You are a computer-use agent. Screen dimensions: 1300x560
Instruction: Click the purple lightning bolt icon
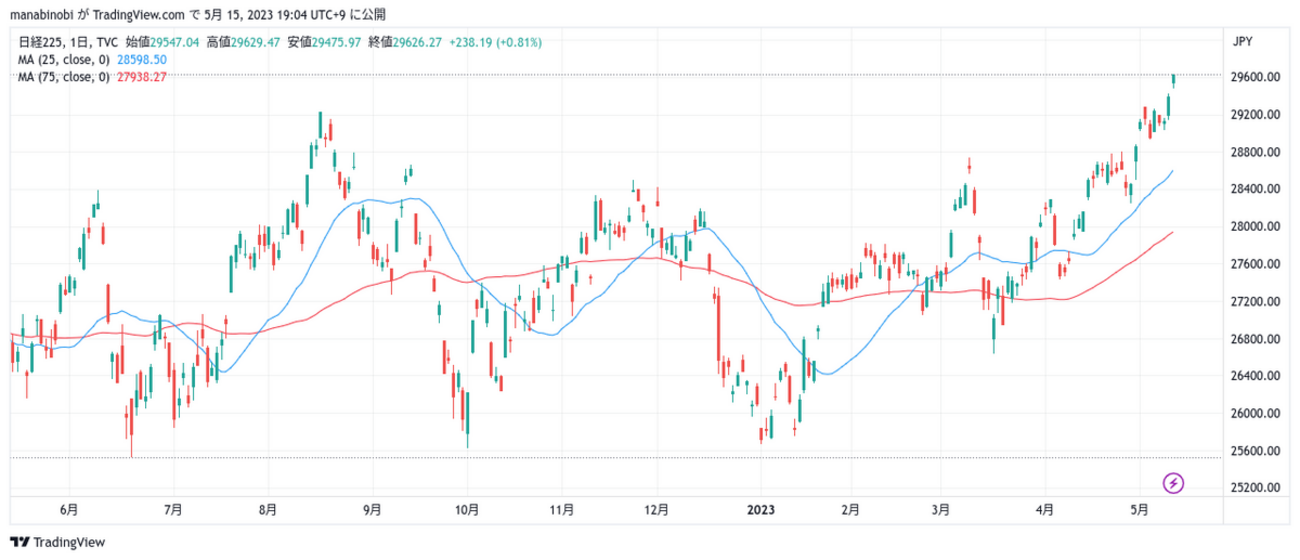(1174, 483)
